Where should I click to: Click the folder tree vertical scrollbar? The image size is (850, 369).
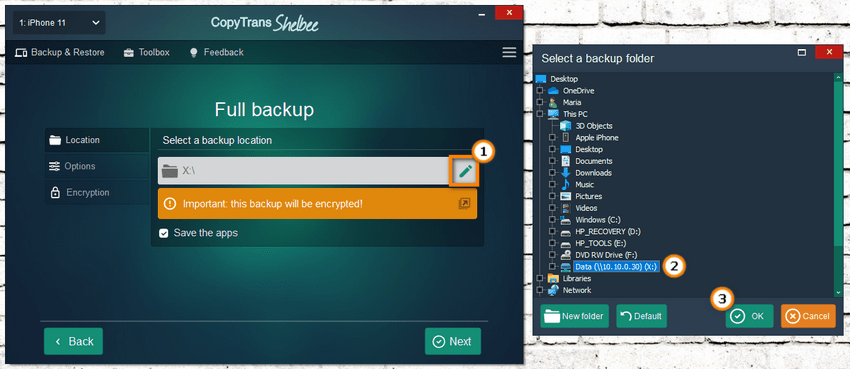tap(838, 163)
